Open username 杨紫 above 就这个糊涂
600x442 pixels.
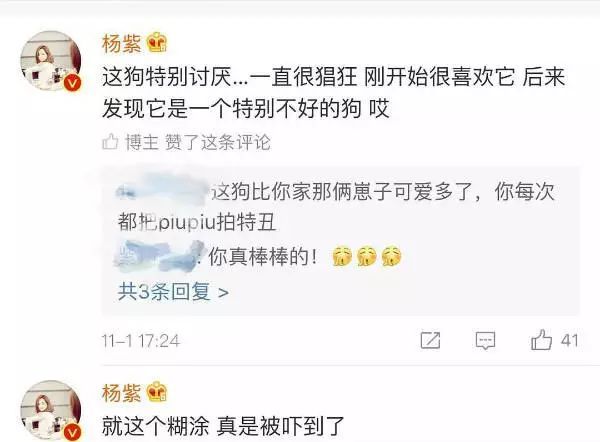tap(121, 393)
